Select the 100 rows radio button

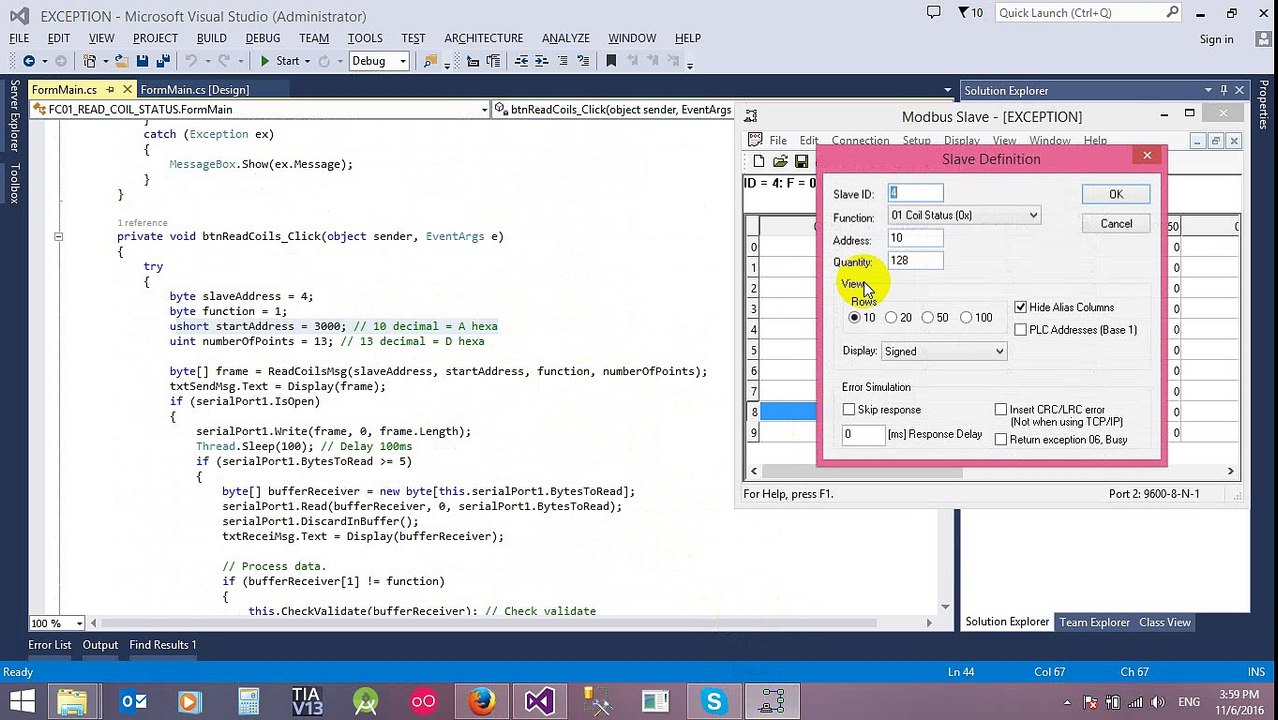pos(966,317)
